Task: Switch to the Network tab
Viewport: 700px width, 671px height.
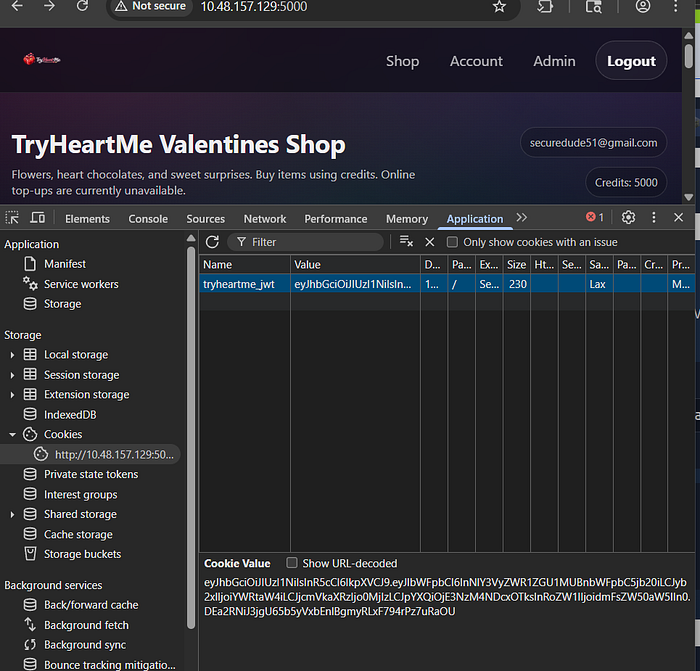Action: pos(265,219)
